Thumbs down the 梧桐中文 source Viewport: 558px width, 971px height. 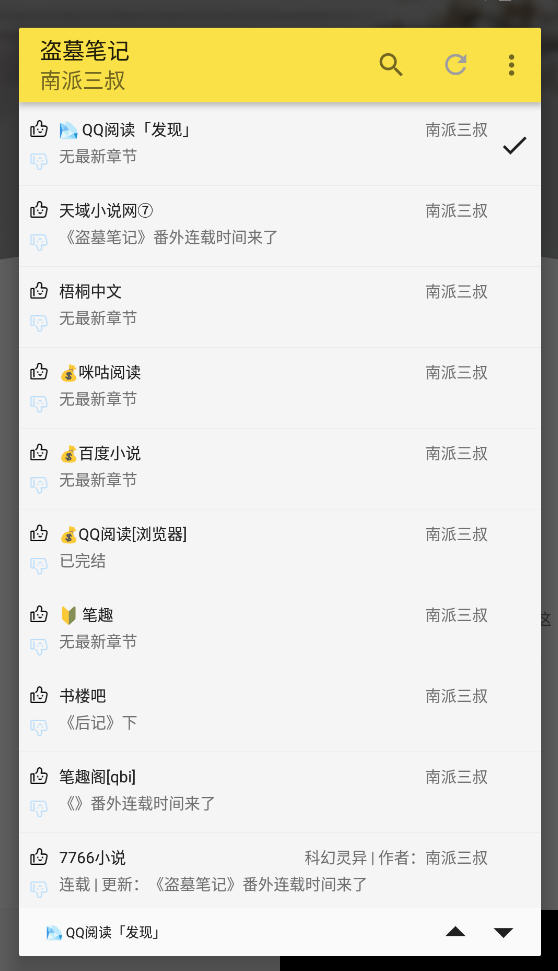pyautogui.click(x=38, y=323)
